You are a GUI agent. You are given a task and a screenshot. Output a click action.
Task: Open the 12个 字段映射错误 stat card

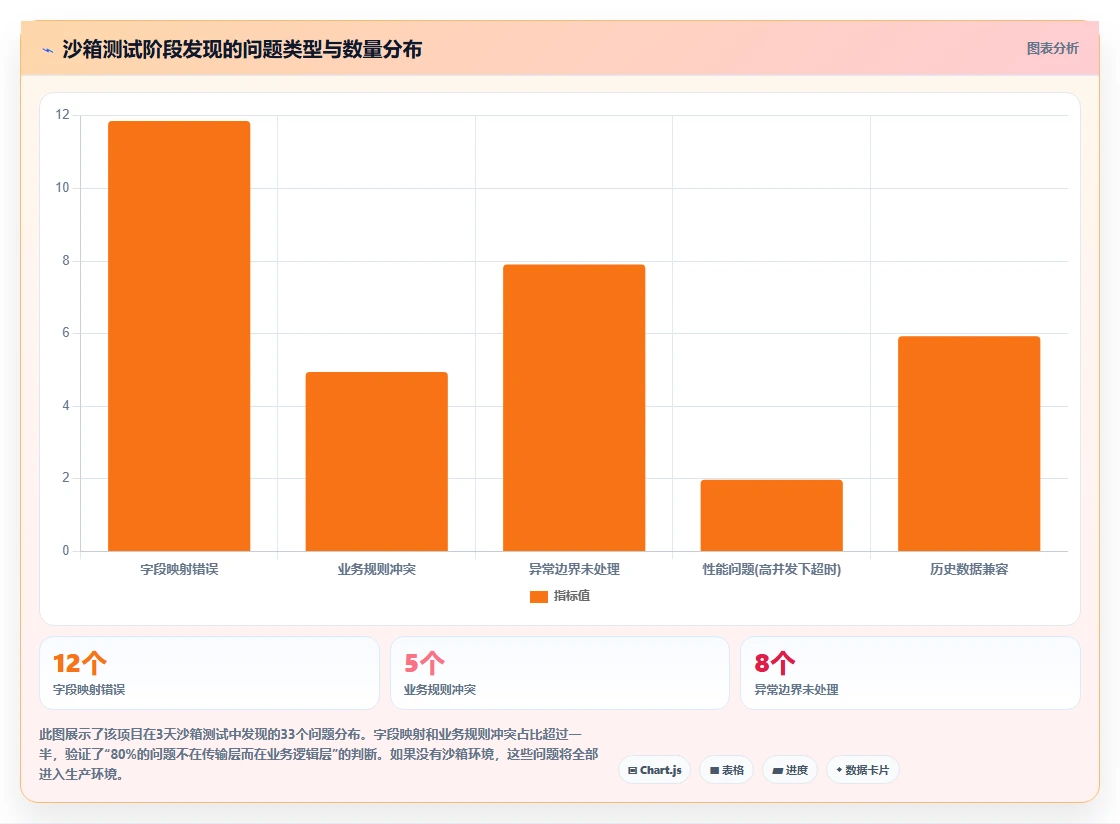pyautogui.click(x=209, y=673)
